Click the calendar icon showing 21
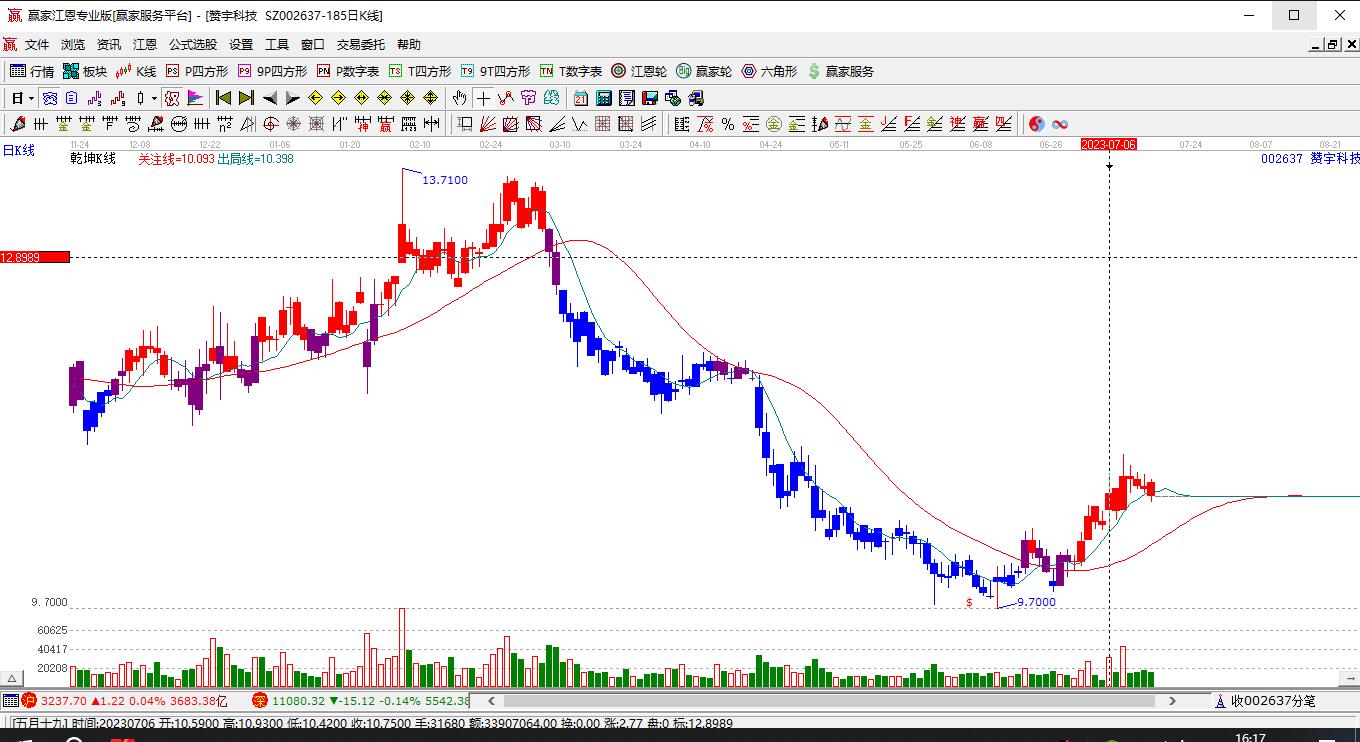The height and width of the screenshot is (742, 1360). (x=581, y=98)
